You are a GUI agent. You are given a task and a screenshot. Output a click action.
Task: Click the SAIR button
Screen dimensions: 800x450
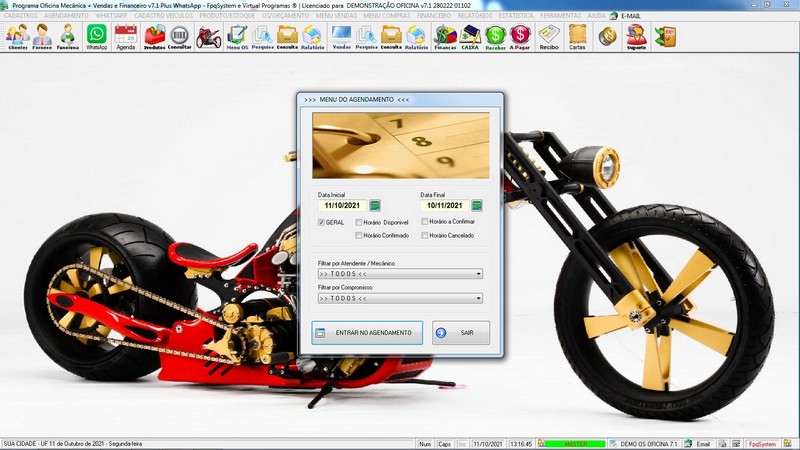pos(461,333)
